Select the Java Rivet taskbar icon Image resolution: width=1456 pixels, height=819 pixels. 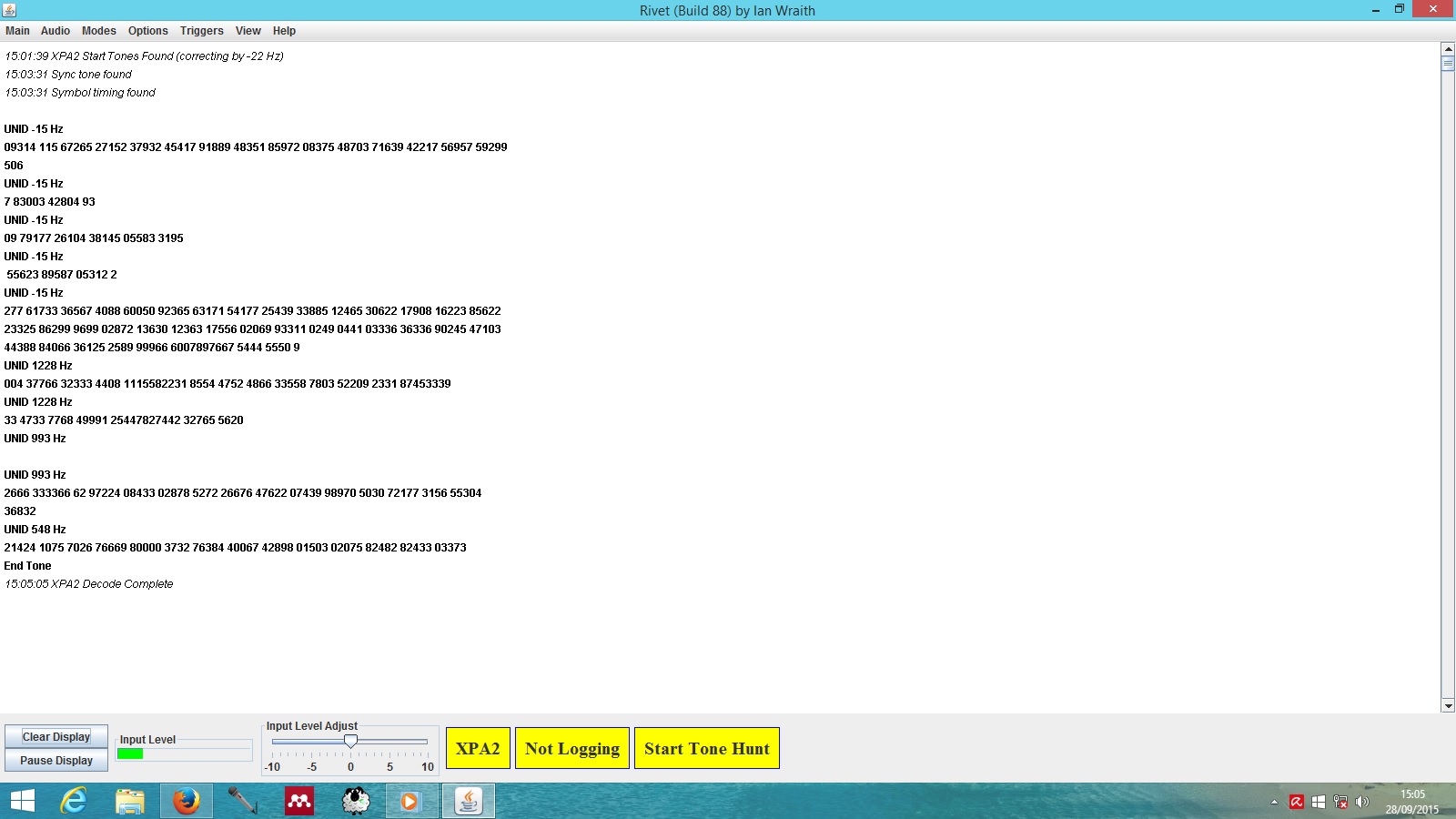469,801
